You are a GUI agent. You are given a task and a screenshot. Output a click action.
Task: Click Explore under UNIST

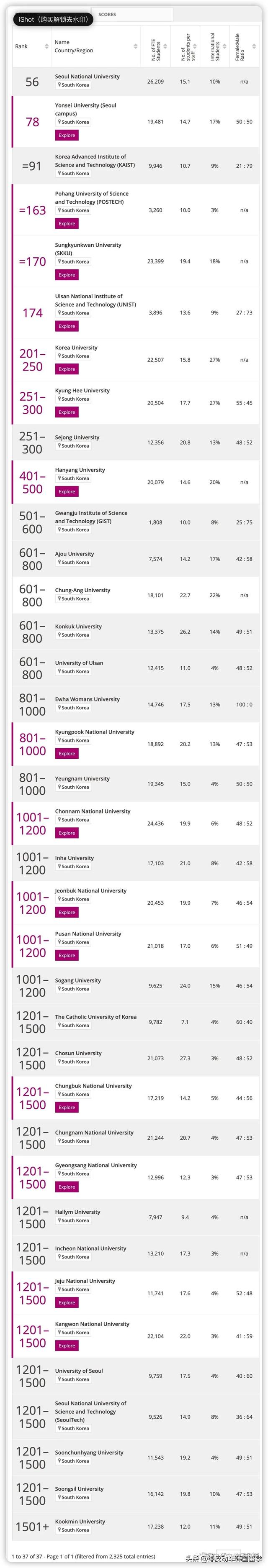coord(67,326)
